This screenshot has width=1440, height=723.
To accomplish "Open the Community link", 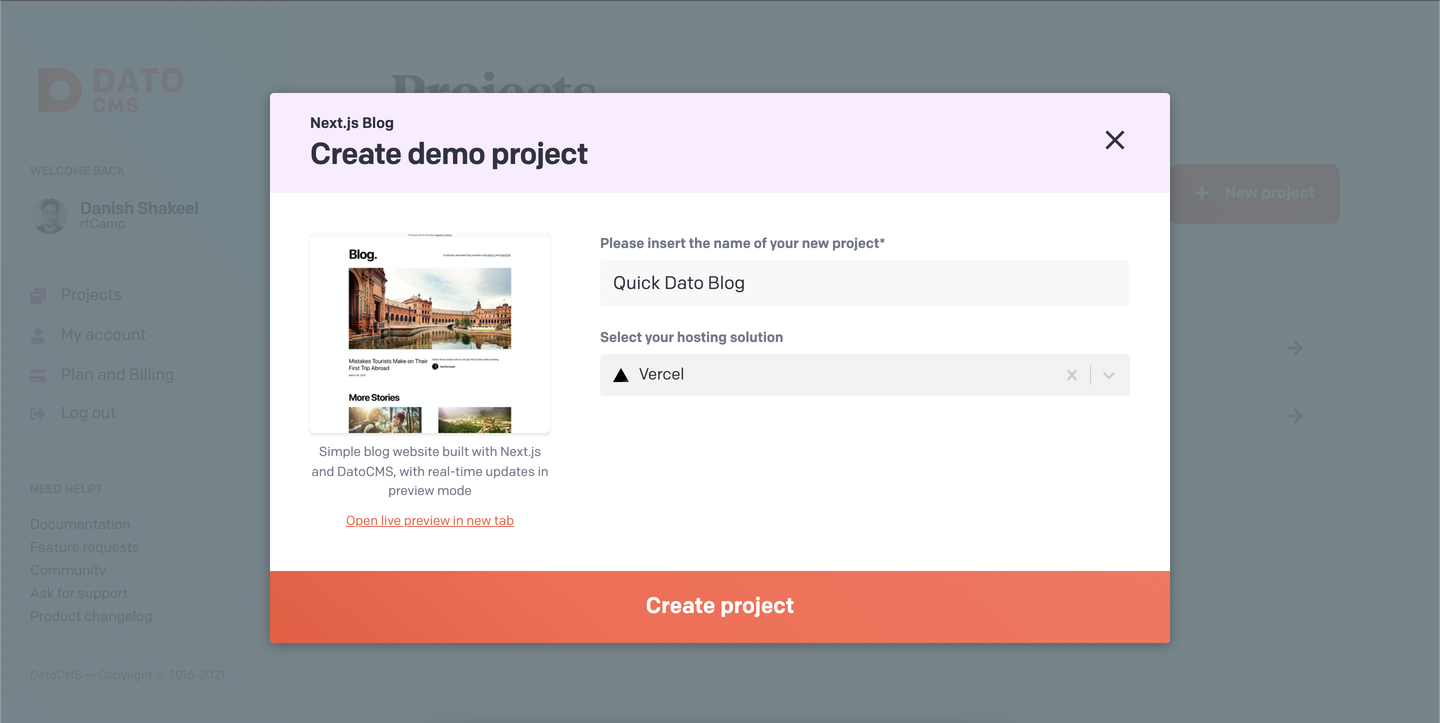I will click(68, 570).
